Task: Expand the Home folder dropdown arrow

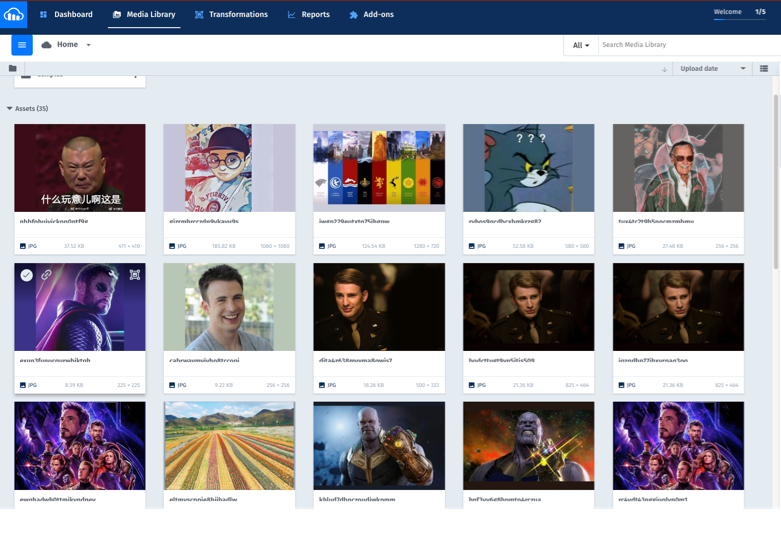Action: point(89,45)
